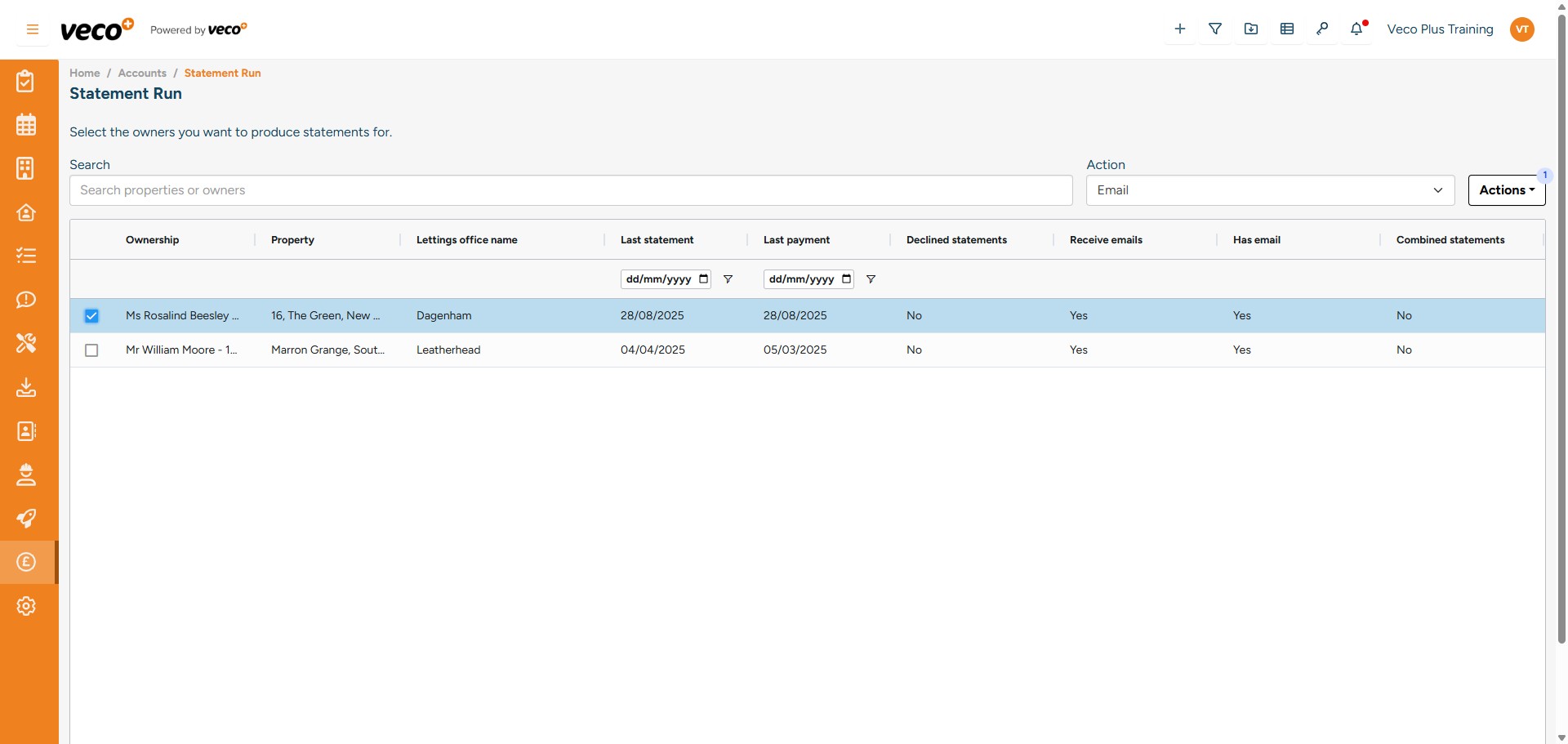The width and height of the screenshot is (1568, 744).
Task: Open the hamburger menu in the header
Action: click(33, 29)
